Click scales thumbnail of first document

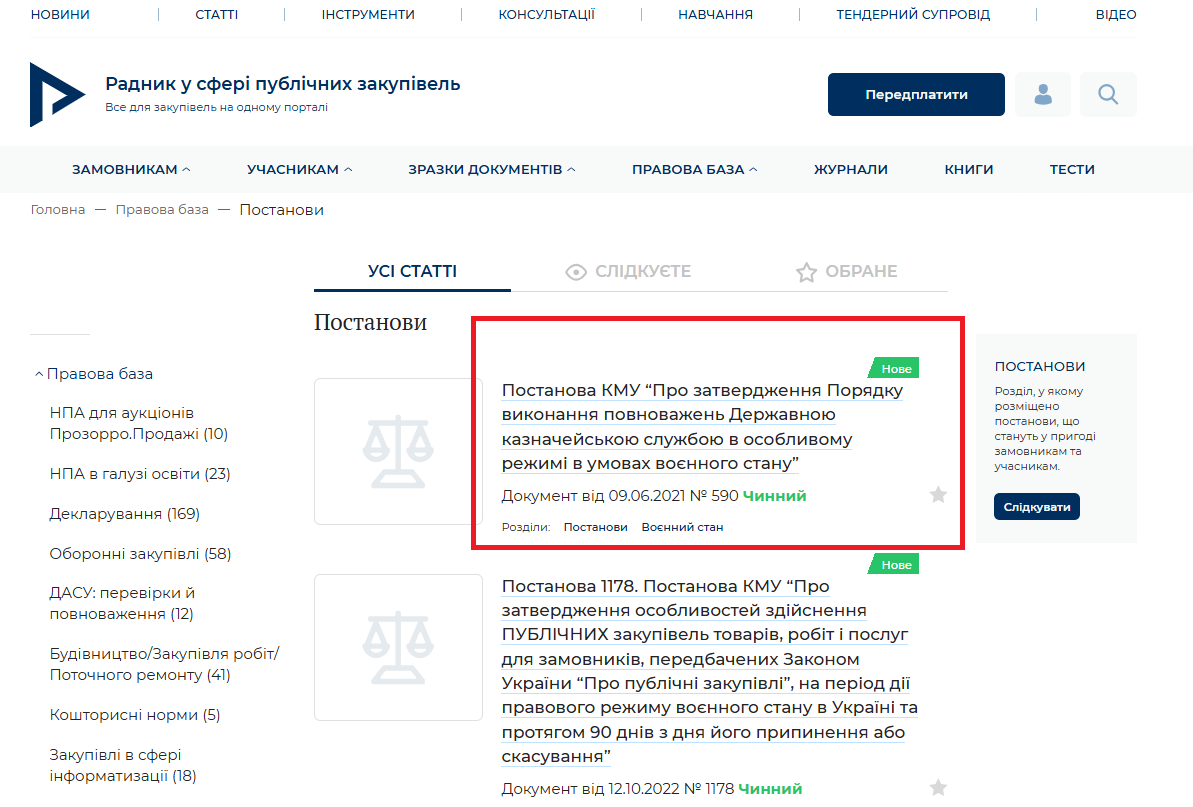pos(398,451)
